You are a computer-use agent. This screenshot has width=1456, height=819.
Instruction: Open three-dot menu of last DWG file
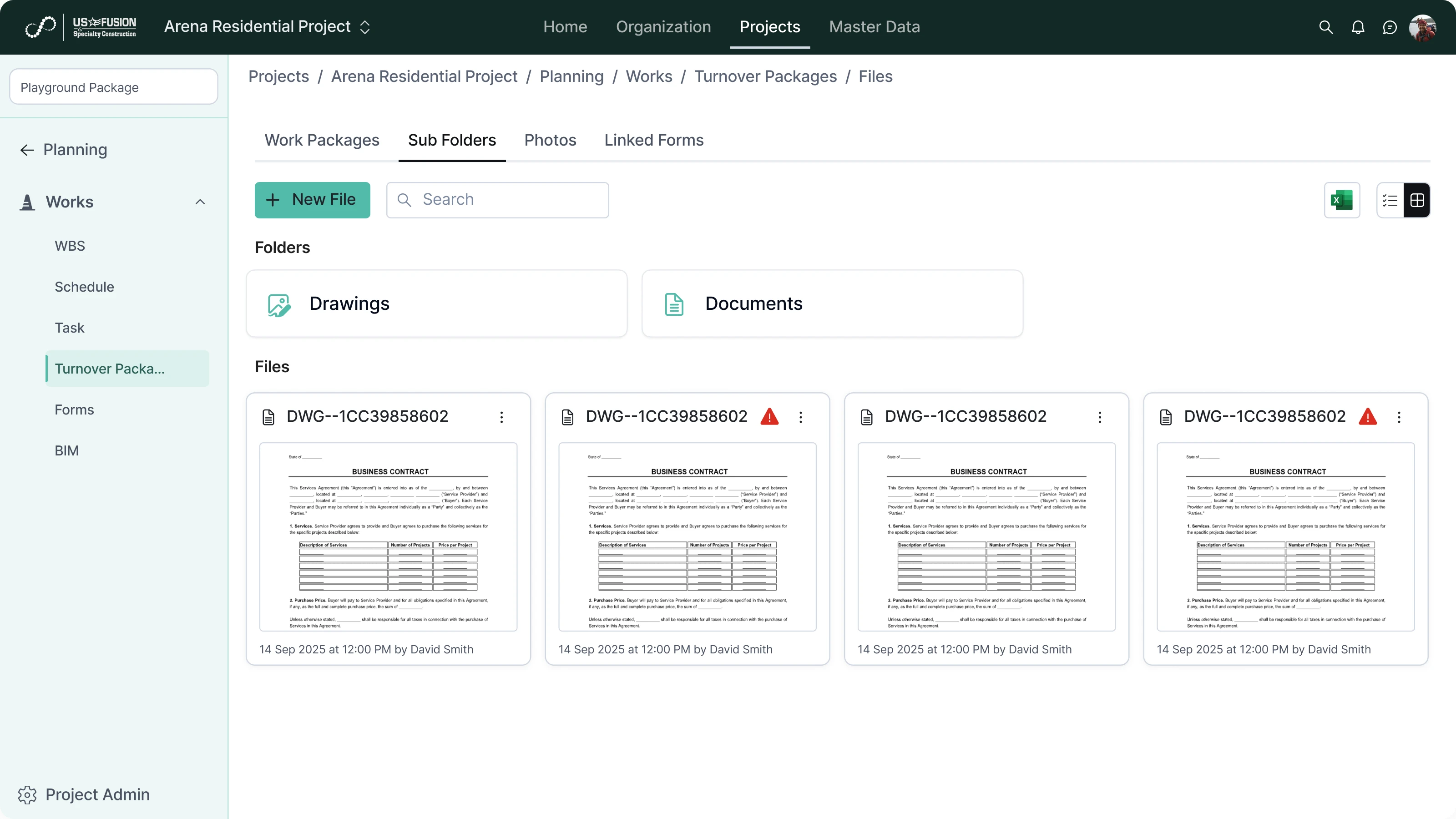pos(1399,417)
